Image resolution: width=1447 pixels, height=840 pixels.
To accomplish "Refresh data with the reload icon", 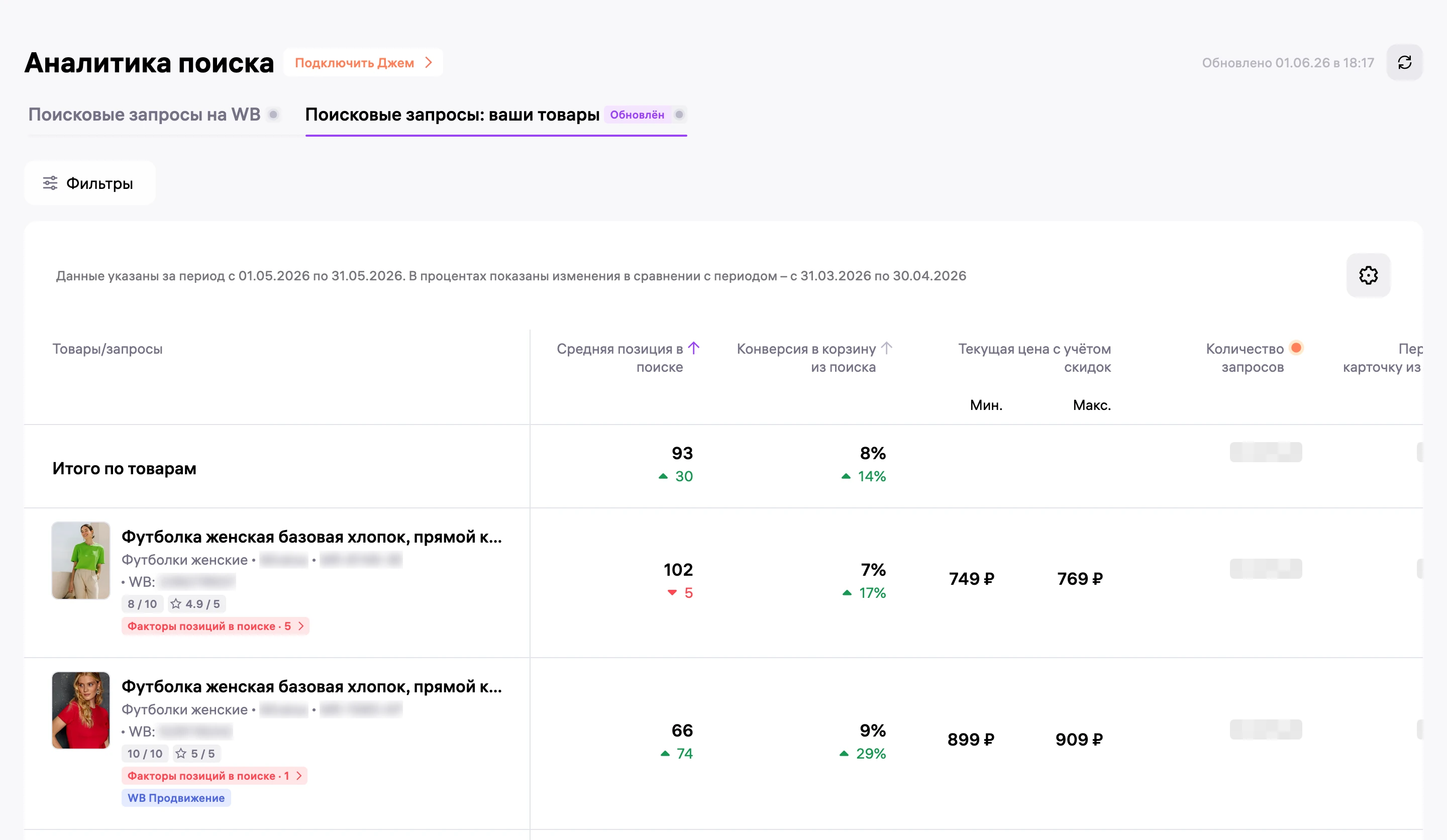I will [x=1404, y=63].
